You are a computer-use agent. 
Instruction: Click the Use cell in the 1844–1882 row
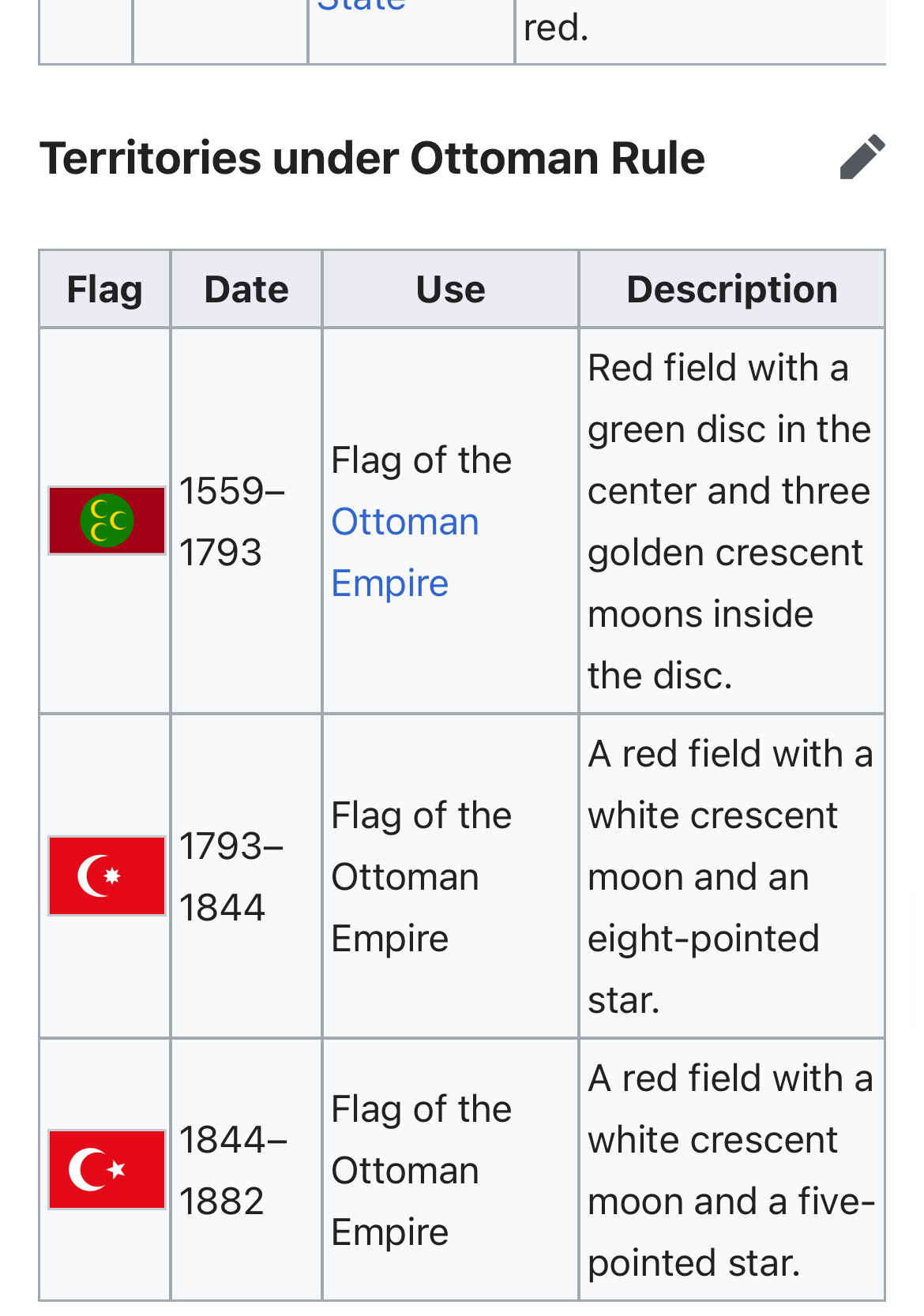tap(420, 1170)
